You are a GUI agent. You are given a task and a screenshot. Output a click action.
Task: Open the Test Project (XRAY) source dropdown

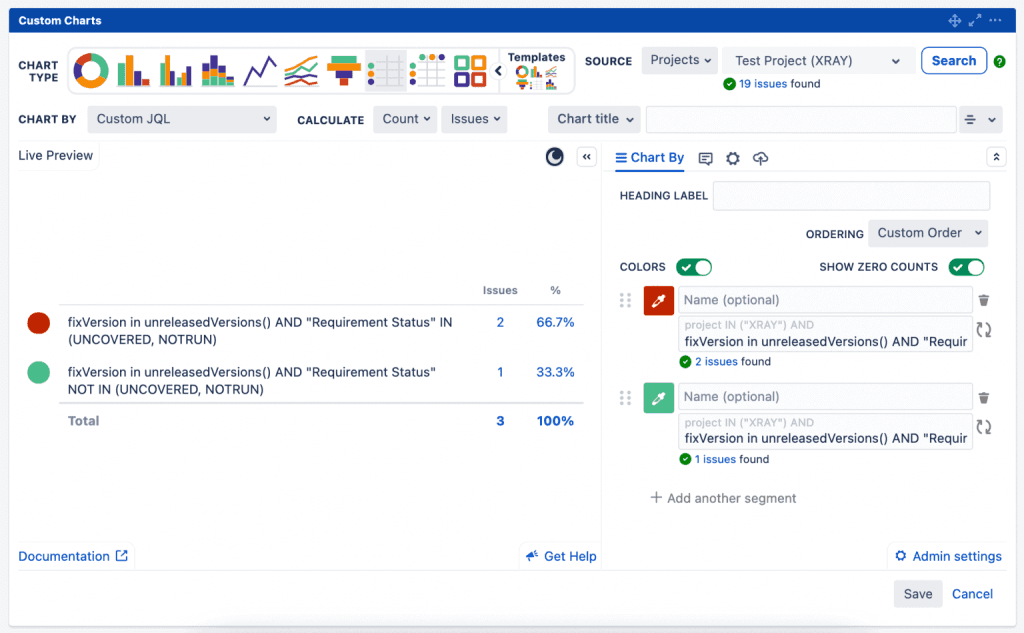click(817, 61)
